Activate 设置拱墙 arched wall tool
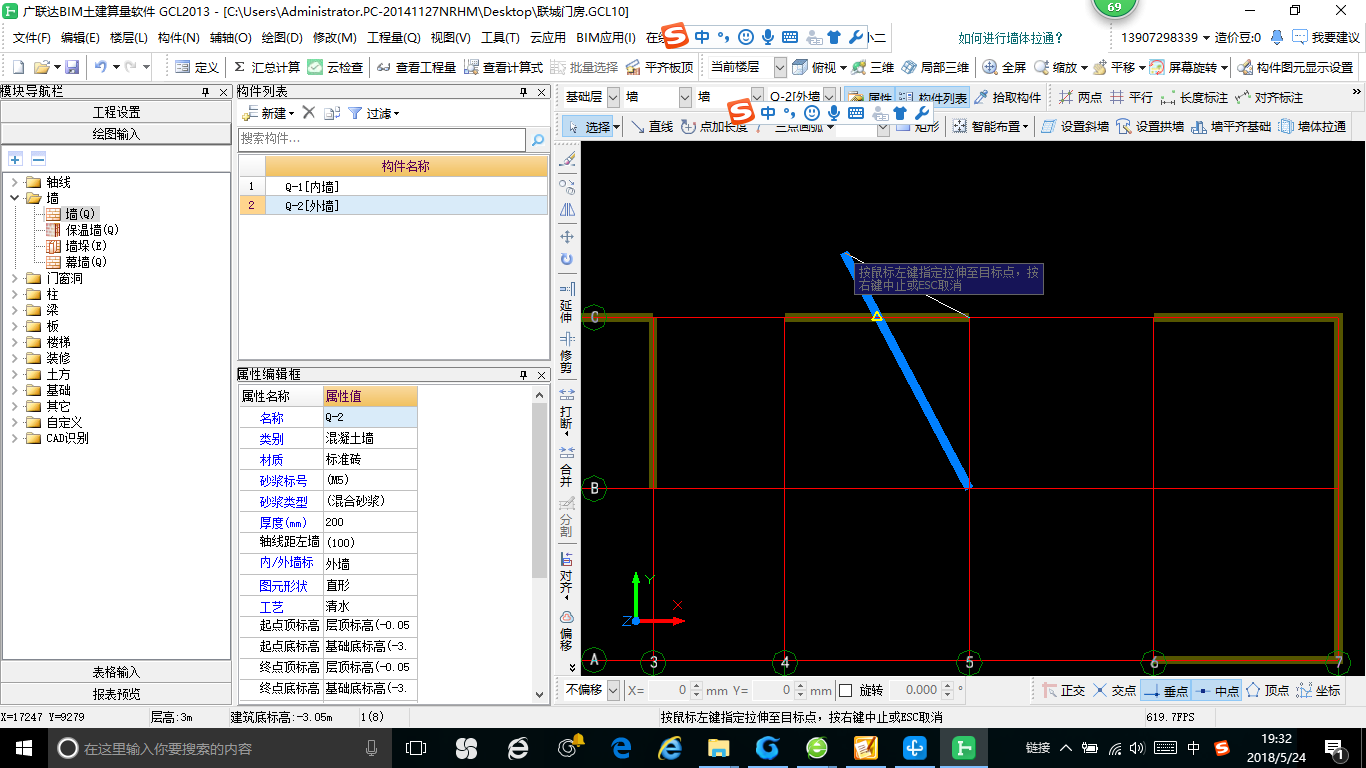1366x768 pixels. click(1151, 127)
